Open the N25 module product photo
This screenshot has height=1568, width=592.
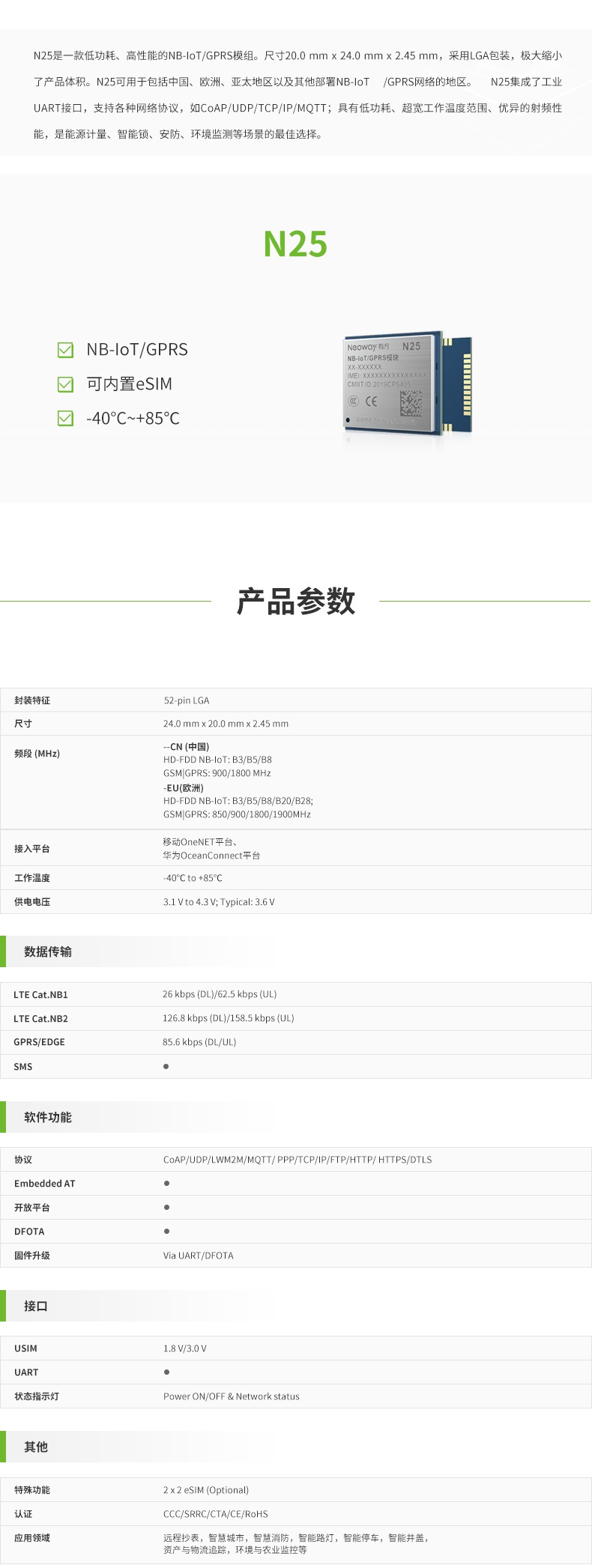click(408, 382)
